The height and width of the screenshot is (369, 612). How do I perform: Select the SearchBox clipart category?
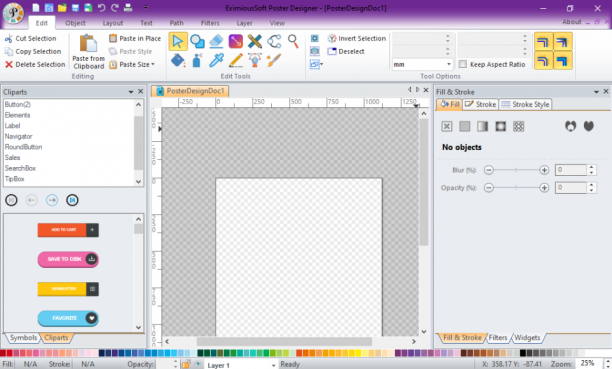coord(20,168)
